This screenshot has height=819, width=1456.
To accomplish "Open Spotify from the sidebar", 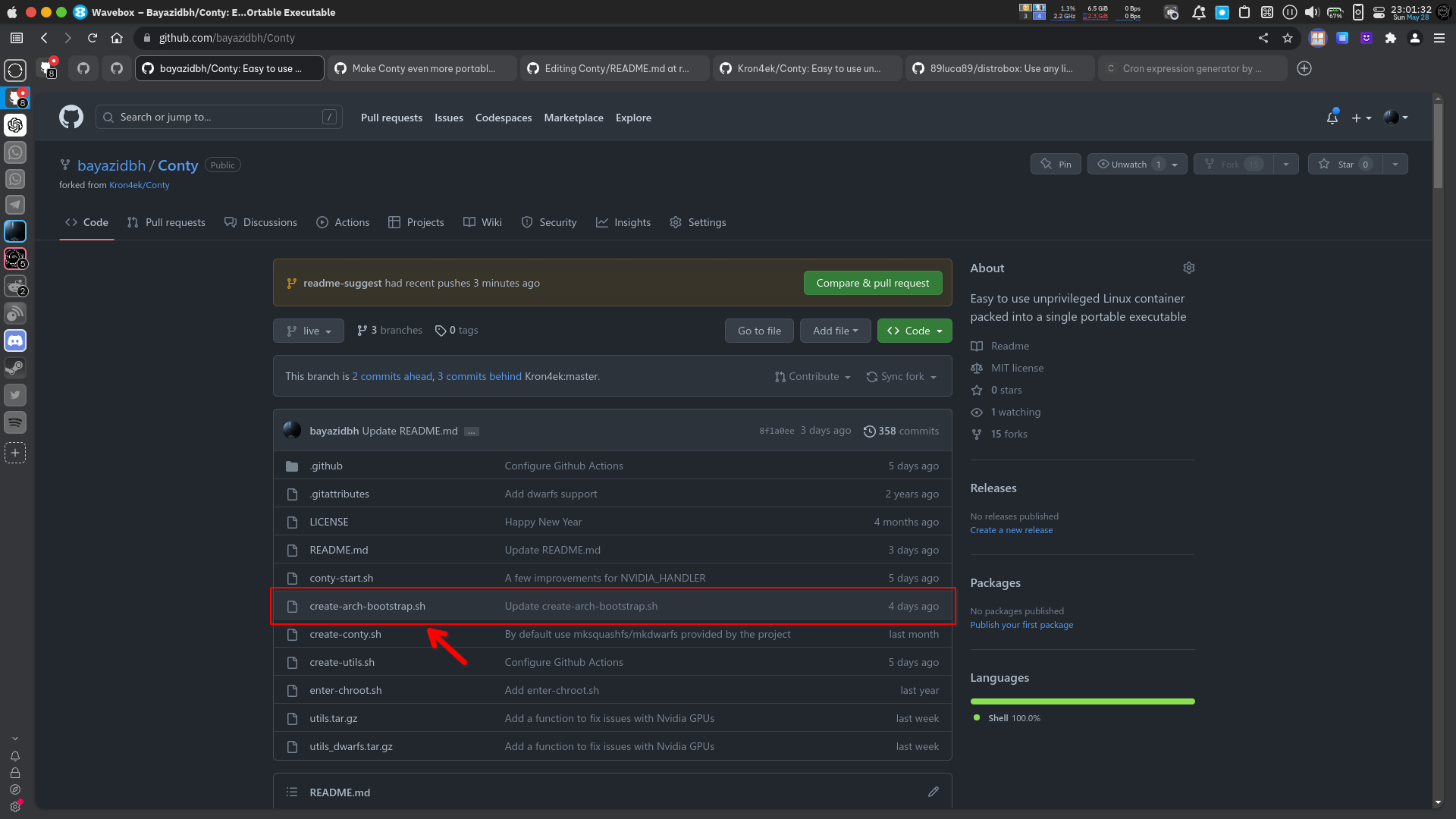I will point(15,422).
